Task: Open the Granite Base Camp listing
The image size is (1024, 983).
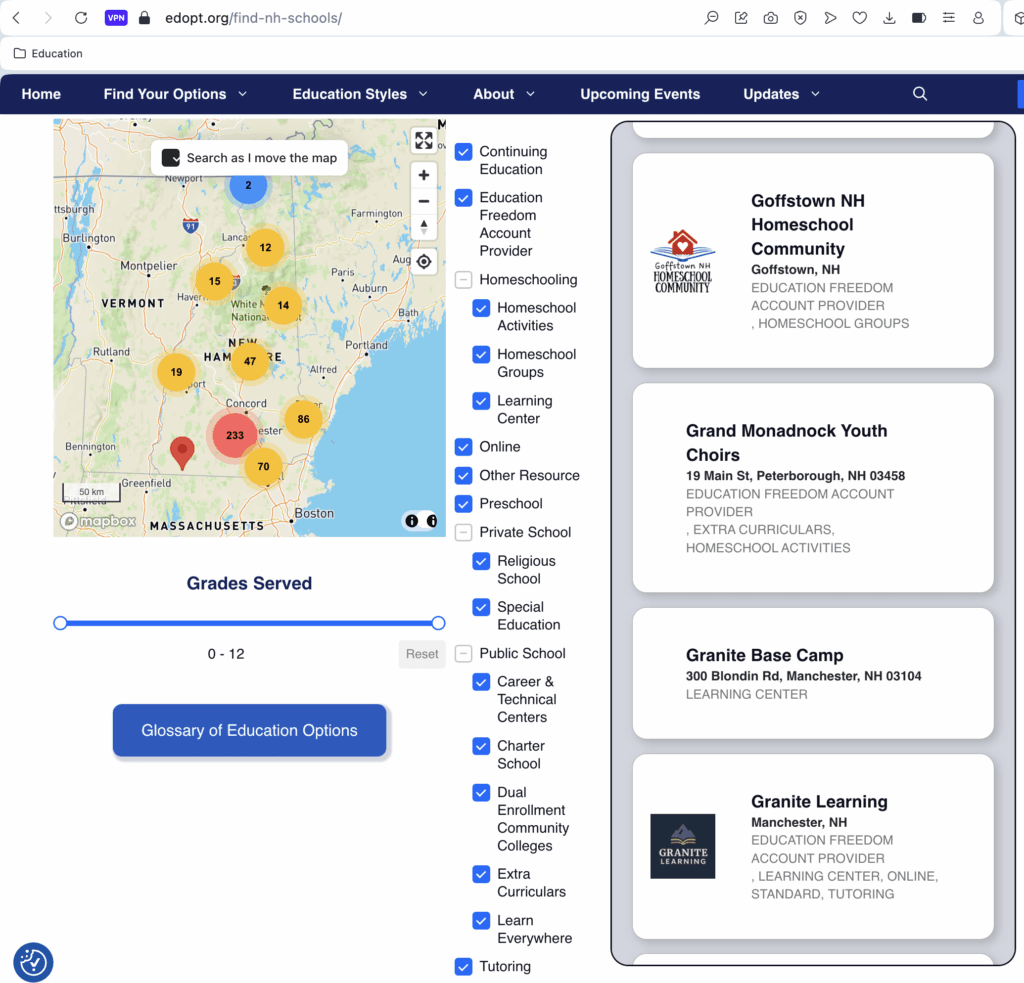Action: coord(764,656)
